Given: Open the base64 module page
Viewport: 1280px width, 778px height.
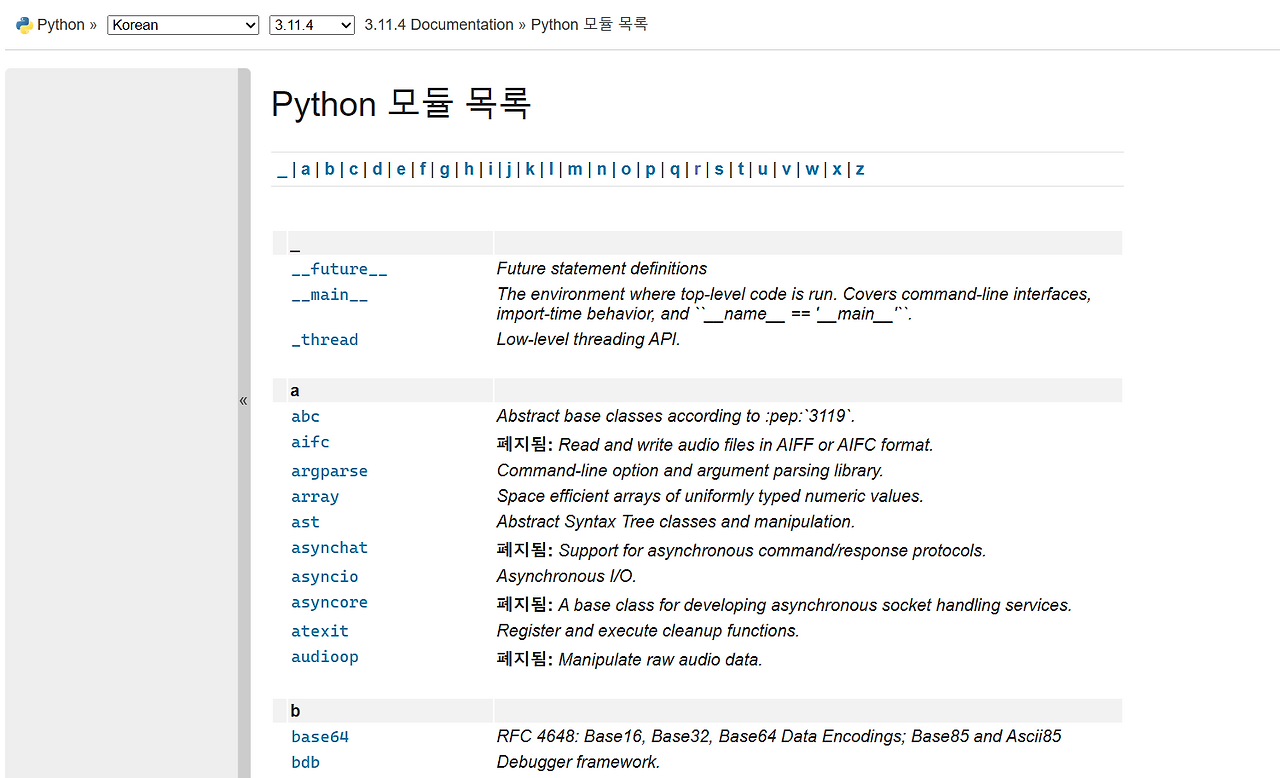Looking at the screenshot, I should point(319,736).
